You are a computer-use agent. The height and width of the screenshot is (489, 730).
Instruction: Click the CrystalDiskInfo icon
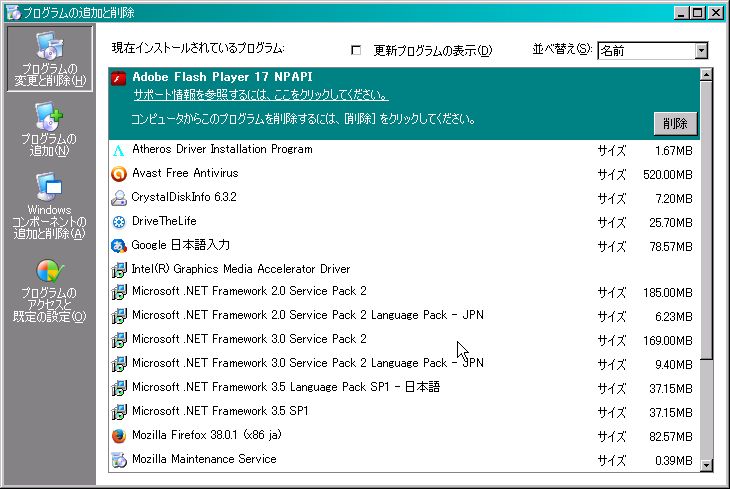[119, 198]
